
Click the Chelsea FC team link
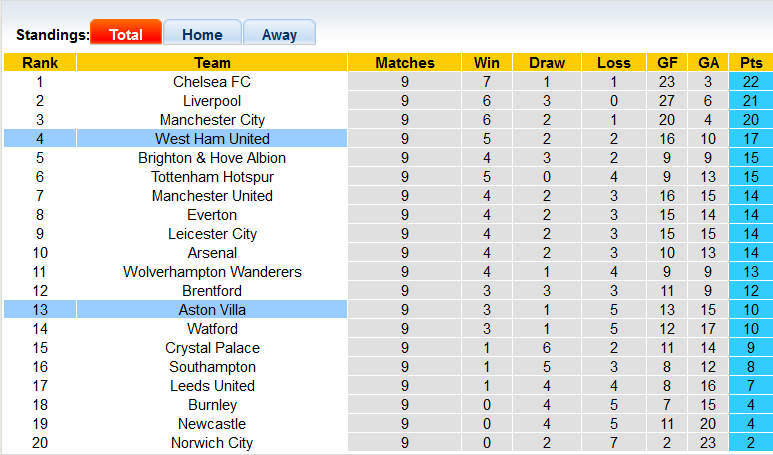tap(212, 82)
